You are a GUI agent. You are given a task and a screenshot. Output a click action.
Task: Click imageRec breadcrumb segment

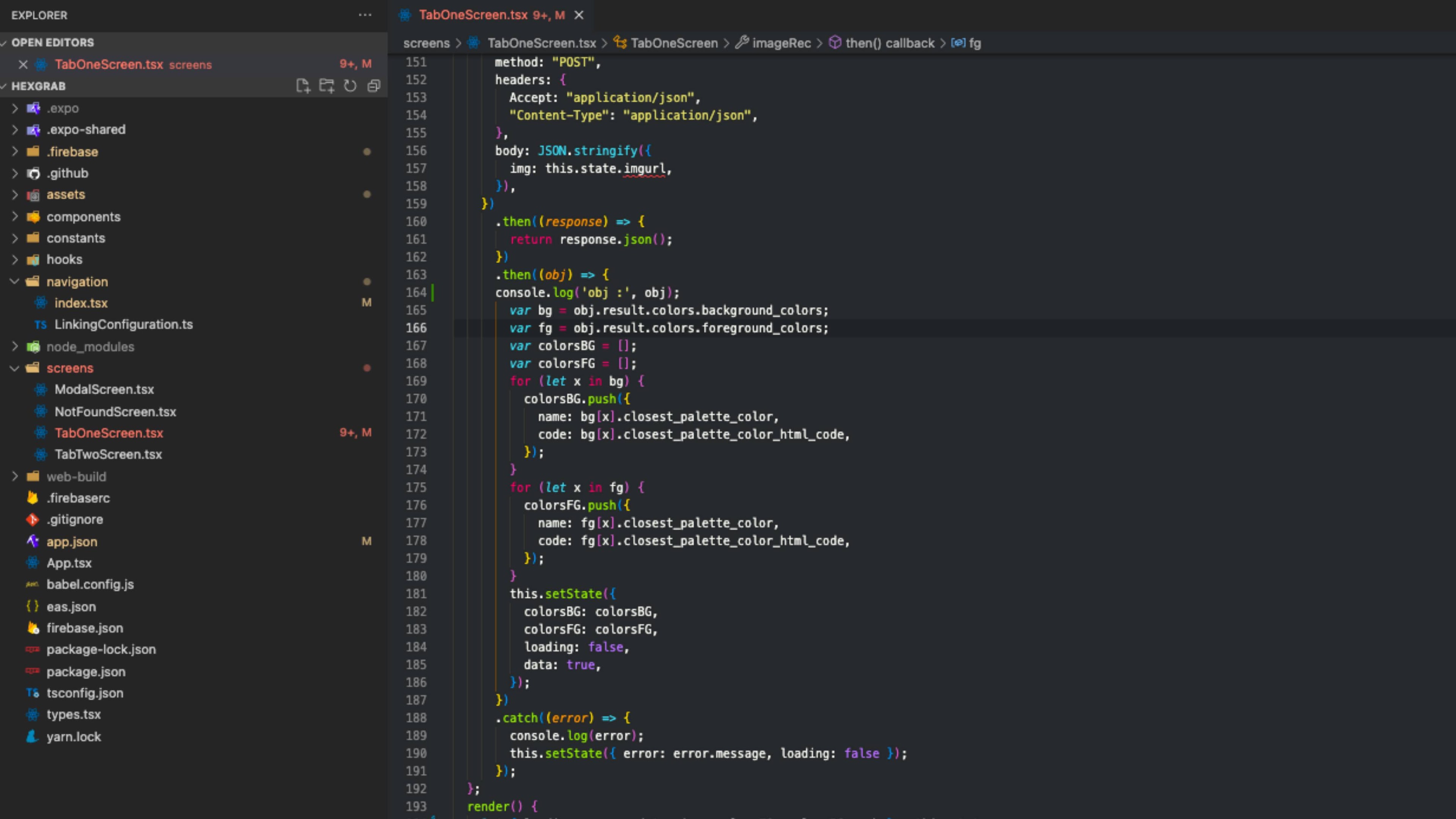pos(781,43)
